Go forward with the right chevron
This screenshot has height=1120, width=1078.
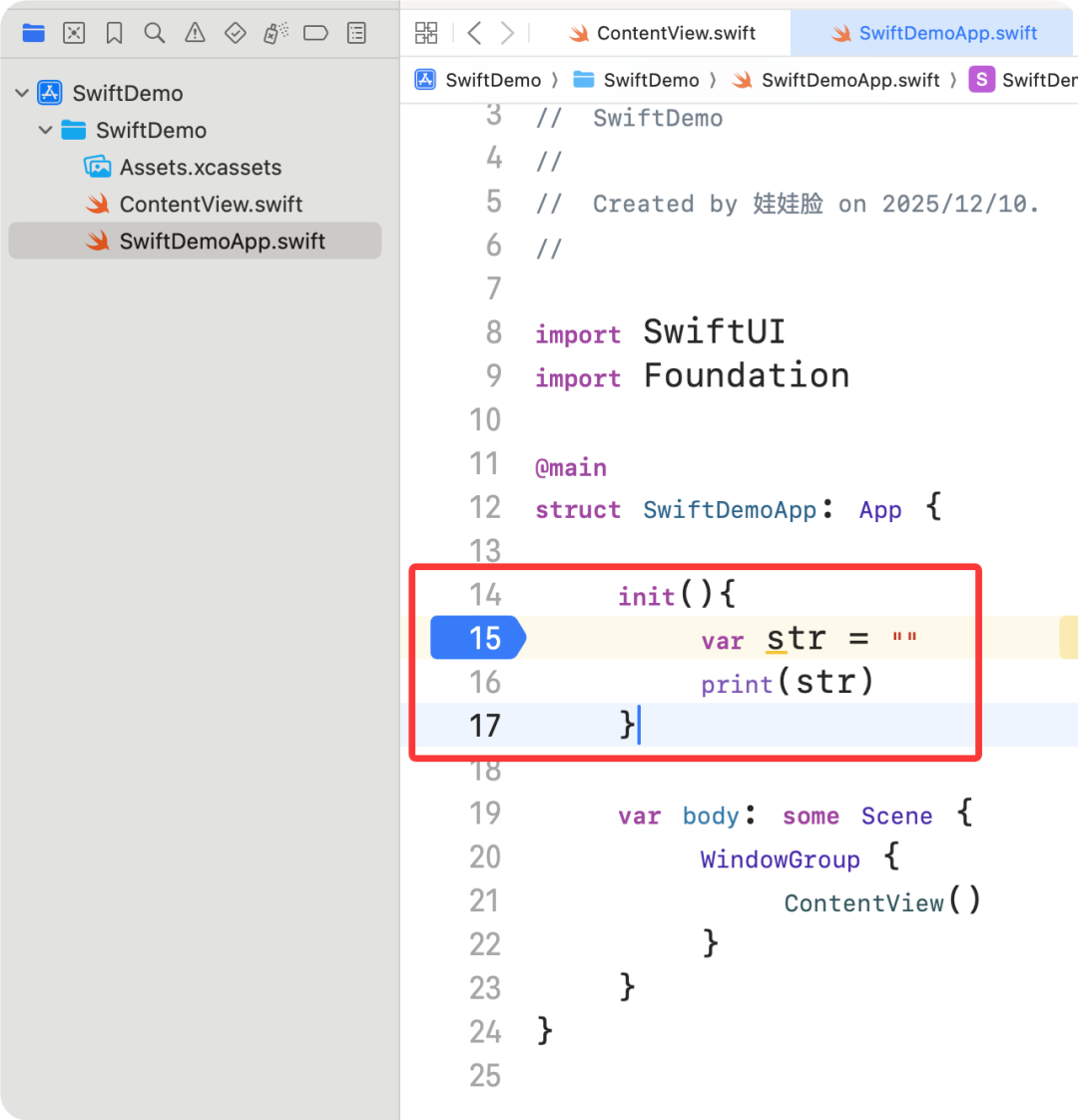point(507,33)
